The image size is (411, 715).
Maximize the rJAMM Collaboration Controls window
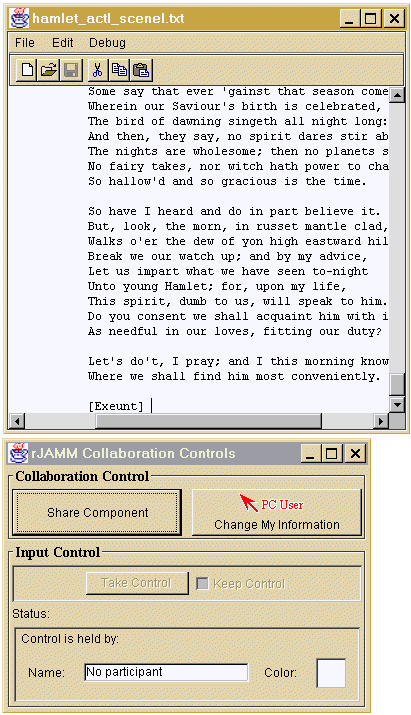coord(332,453)
